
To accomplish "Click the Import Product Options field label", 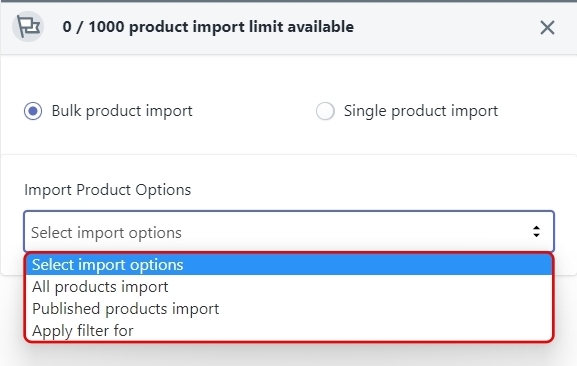I will pos(107,190).
